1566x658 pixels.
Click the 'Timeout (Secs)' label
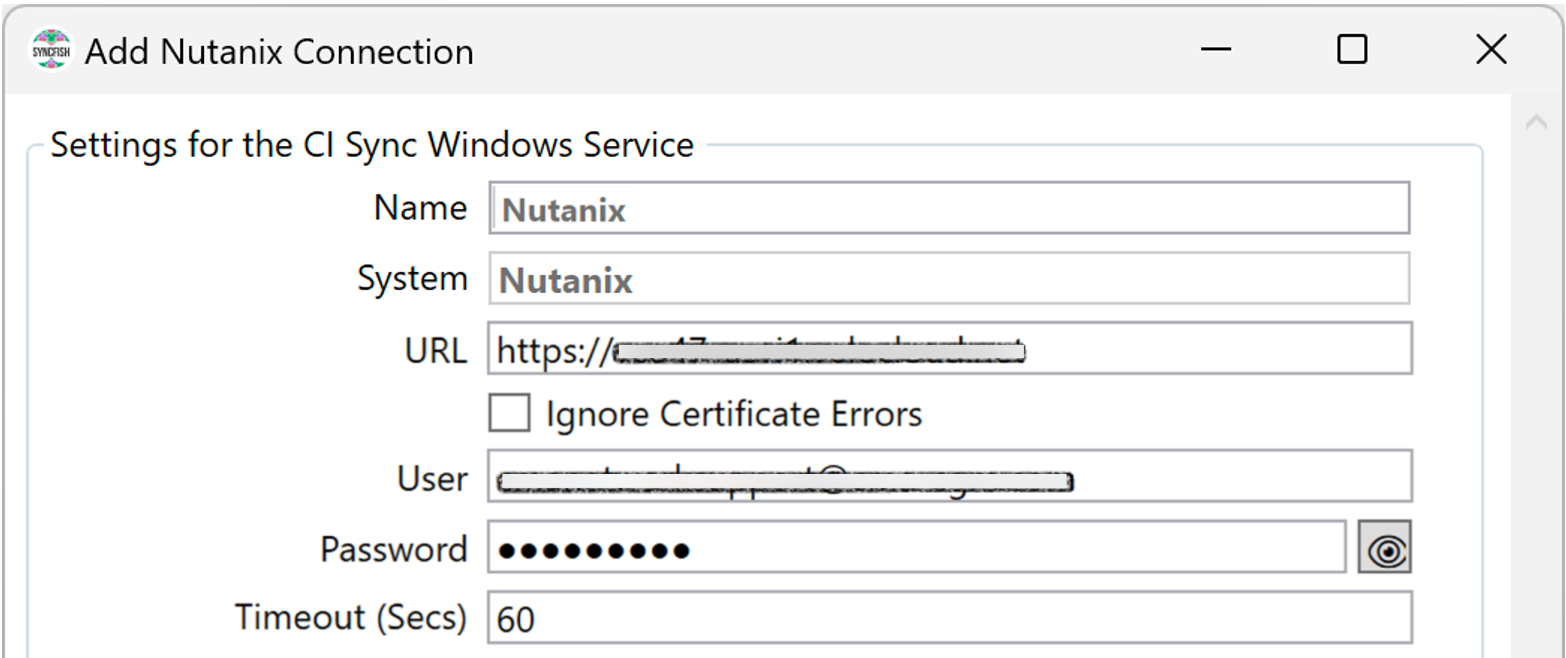tap(351, 617)
